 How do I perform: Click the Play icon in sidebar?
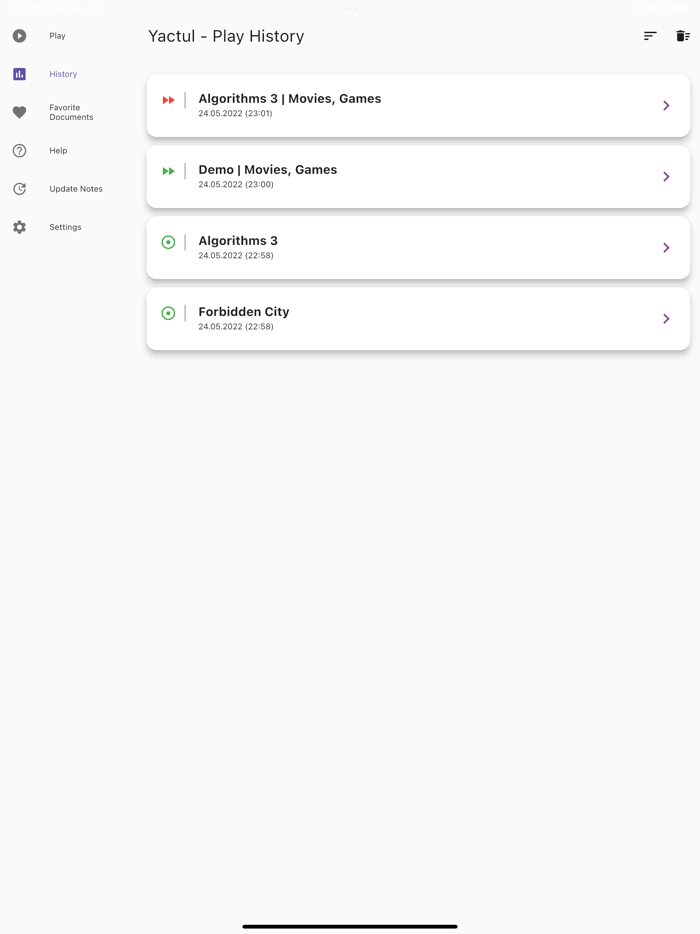tap(19, 36)
